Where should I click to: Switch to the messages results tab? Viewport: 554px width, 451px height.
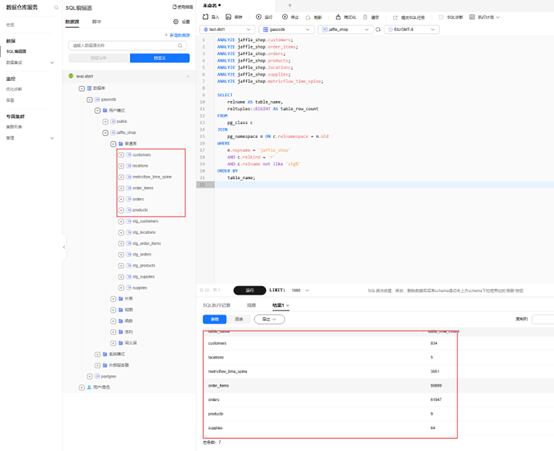pos(251,305)
